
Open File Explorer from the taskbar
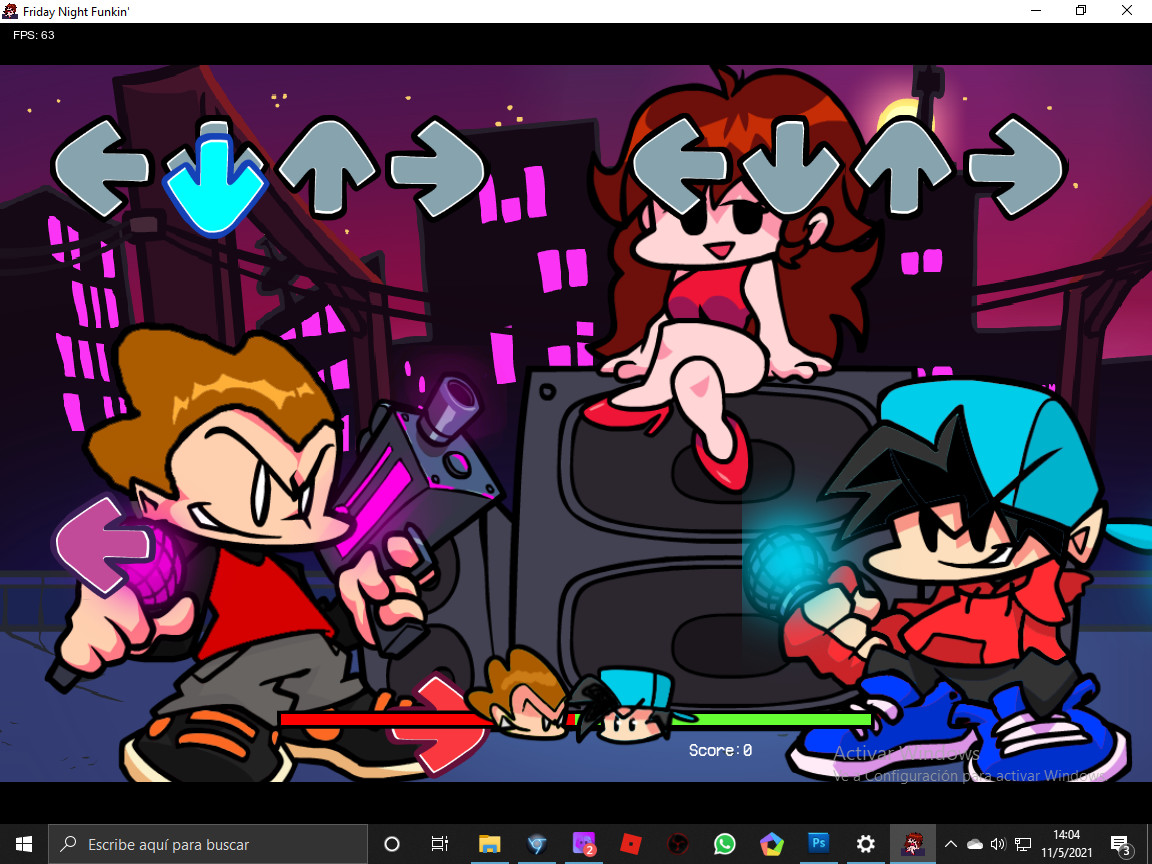coord(489,844)
